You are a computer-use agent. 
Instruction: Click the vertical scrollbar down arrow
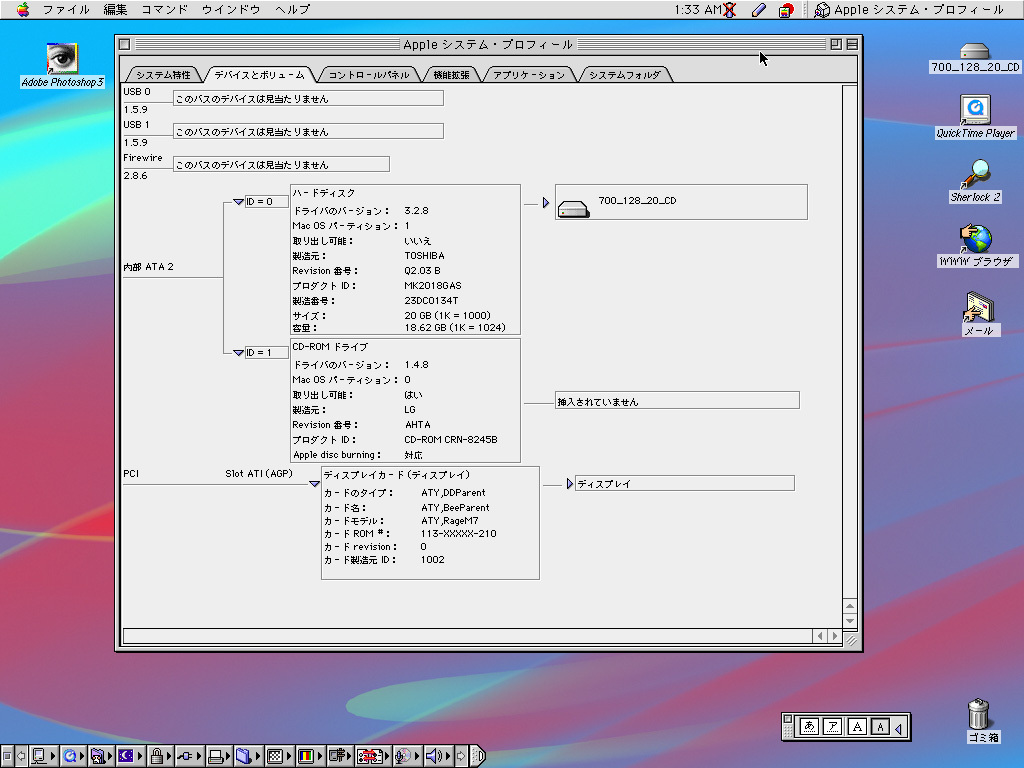[850, 620]
